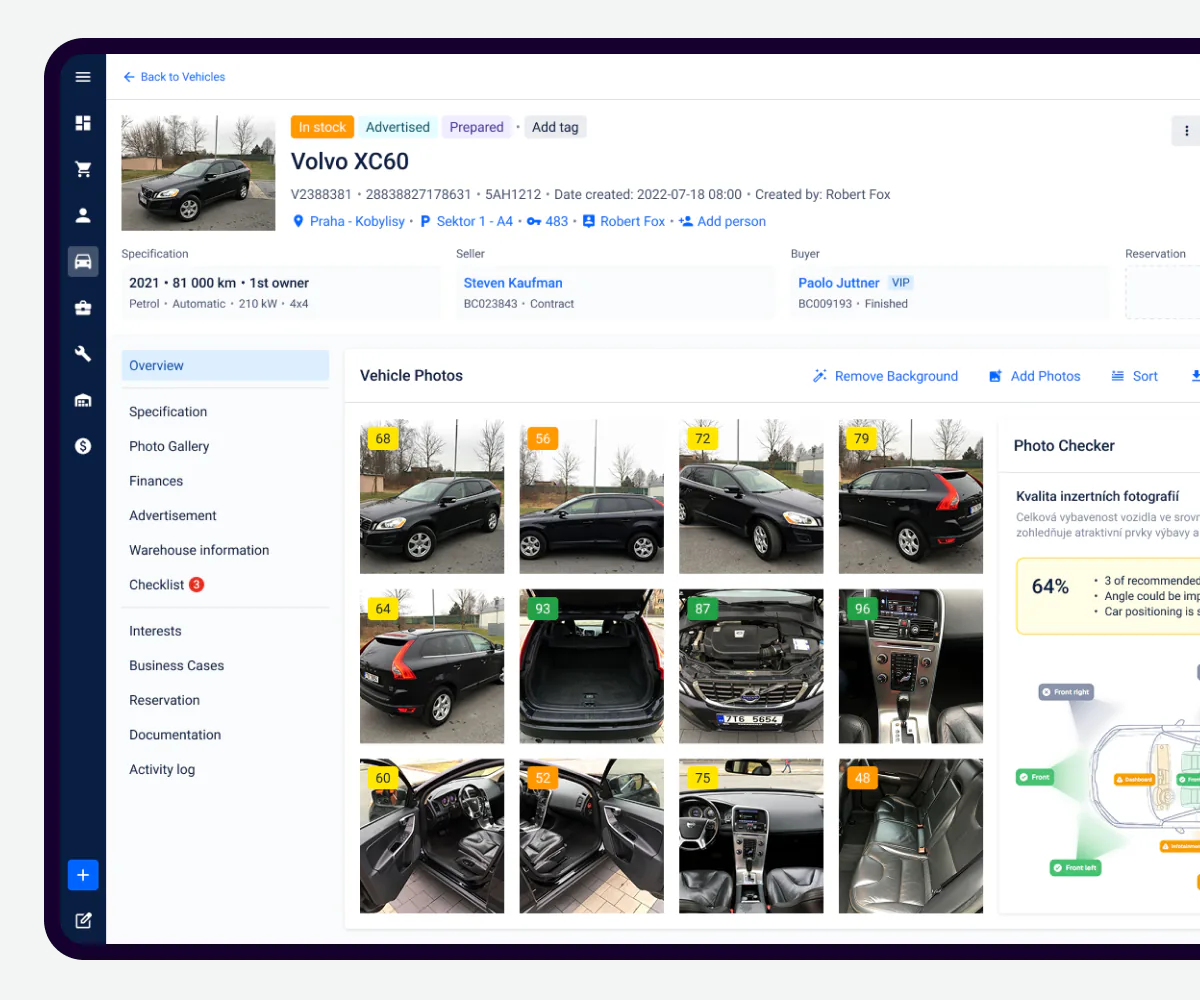The height and width of the screenshot is (1000, 1200).
Task: Open photo scored 72
Action: tap(751, 496)
